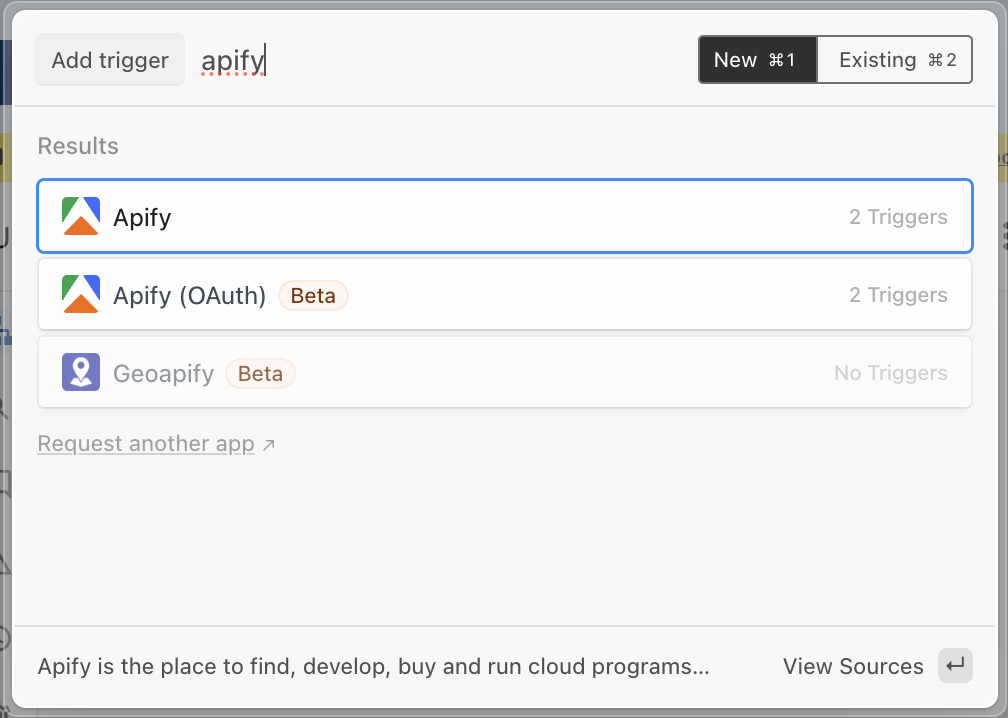The height and width of the screenshot is (718, 1008).
Task: Select the Apify app logo icon
Action: click(x=80, y=216)
